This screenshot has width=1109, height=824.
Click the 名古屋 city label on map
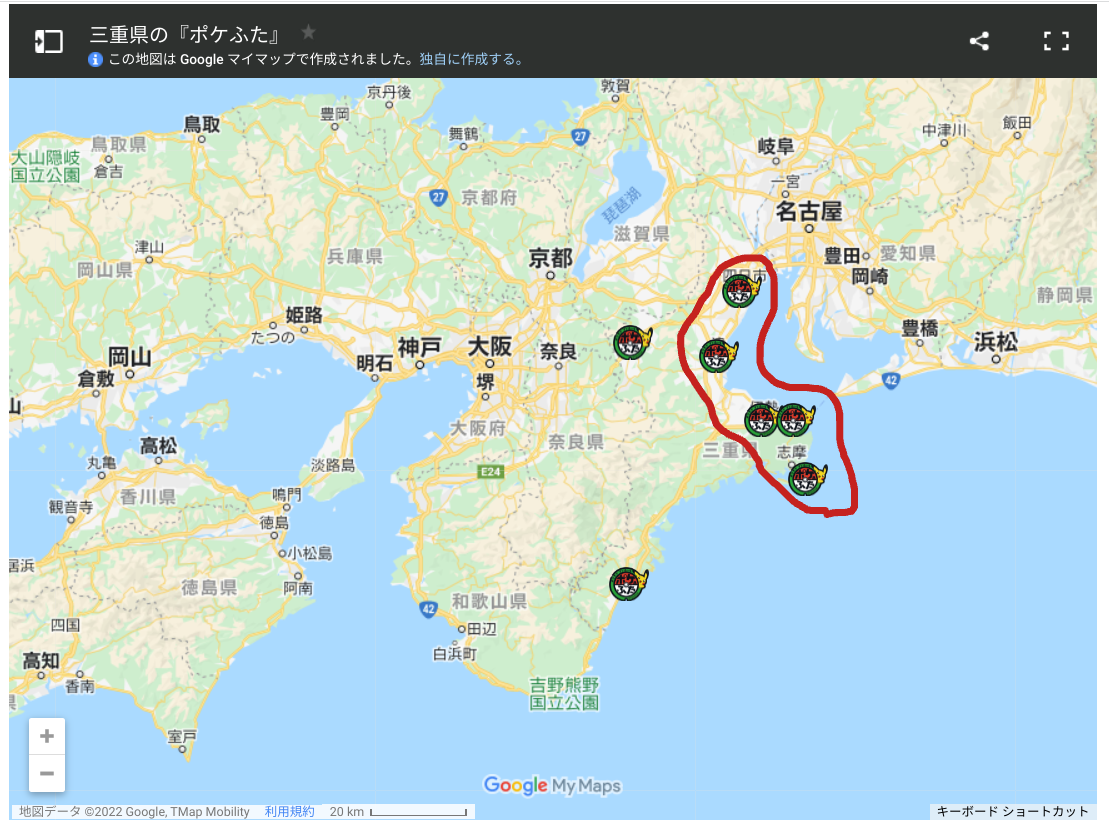click(808, 211)
